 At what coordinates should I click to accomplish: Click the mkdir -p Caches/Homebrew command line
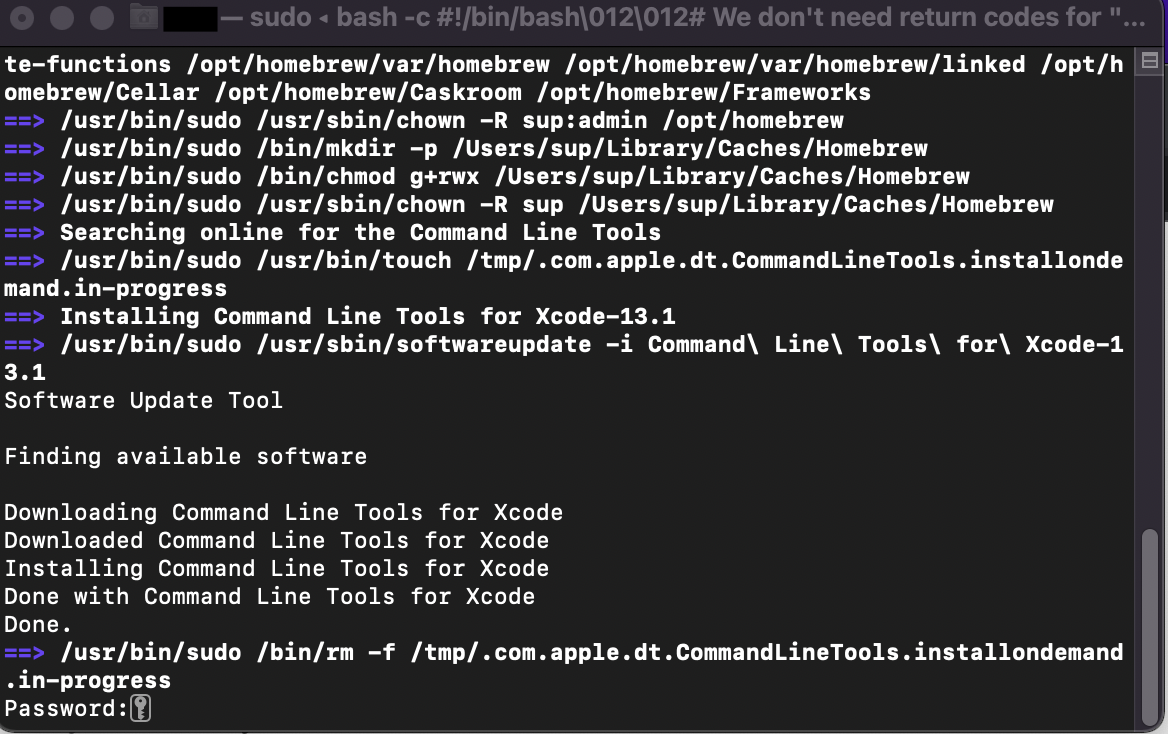(493, 149)
